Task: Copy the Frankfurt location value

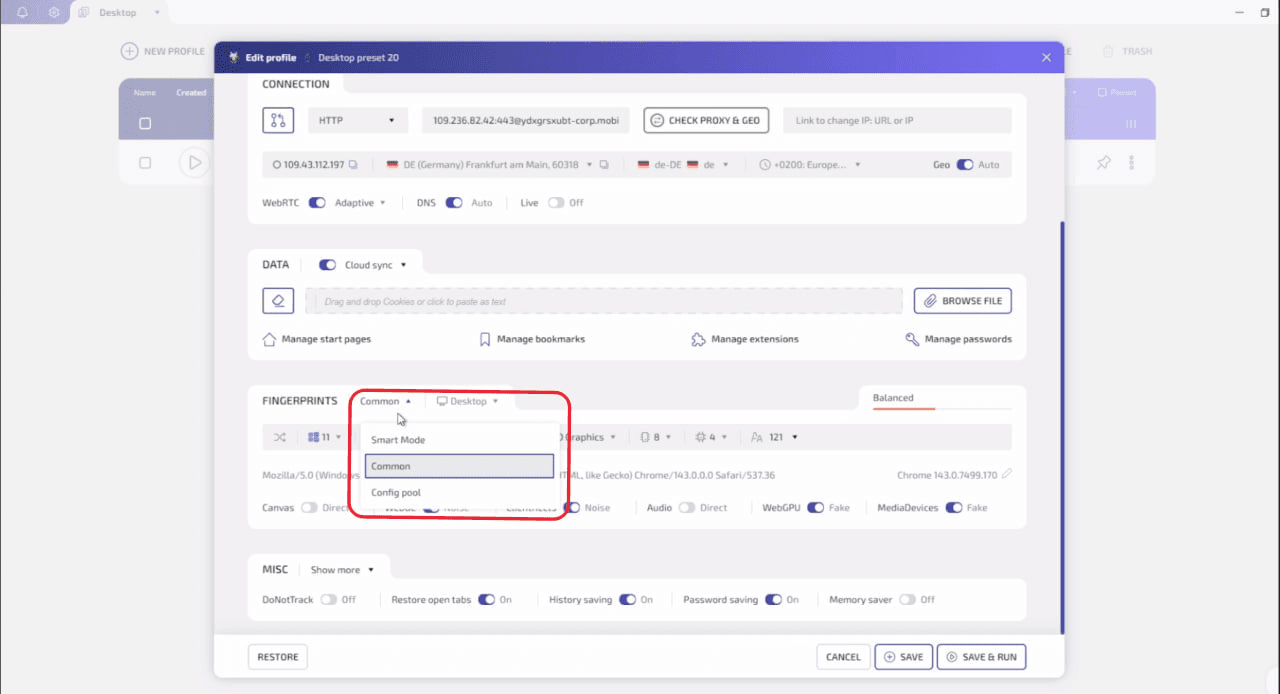Action: 604,165
